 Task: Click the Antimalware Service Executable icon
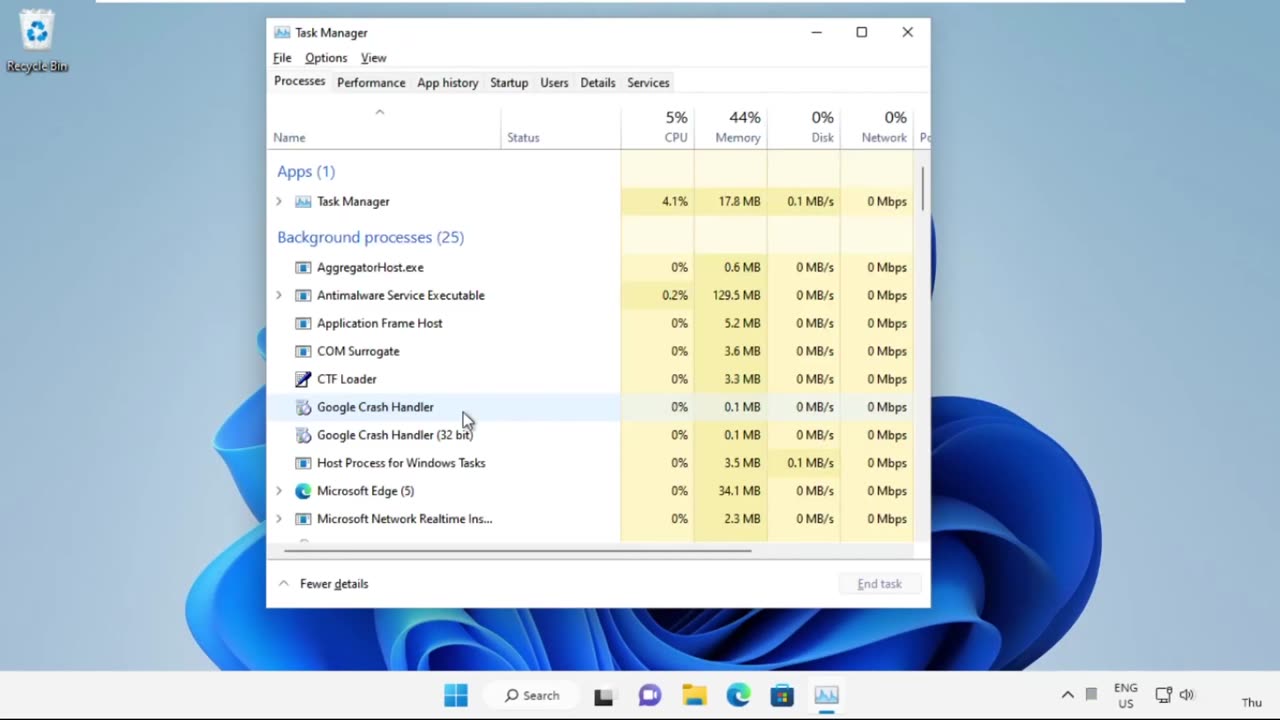pyautogui.click(x=303, y=295)
